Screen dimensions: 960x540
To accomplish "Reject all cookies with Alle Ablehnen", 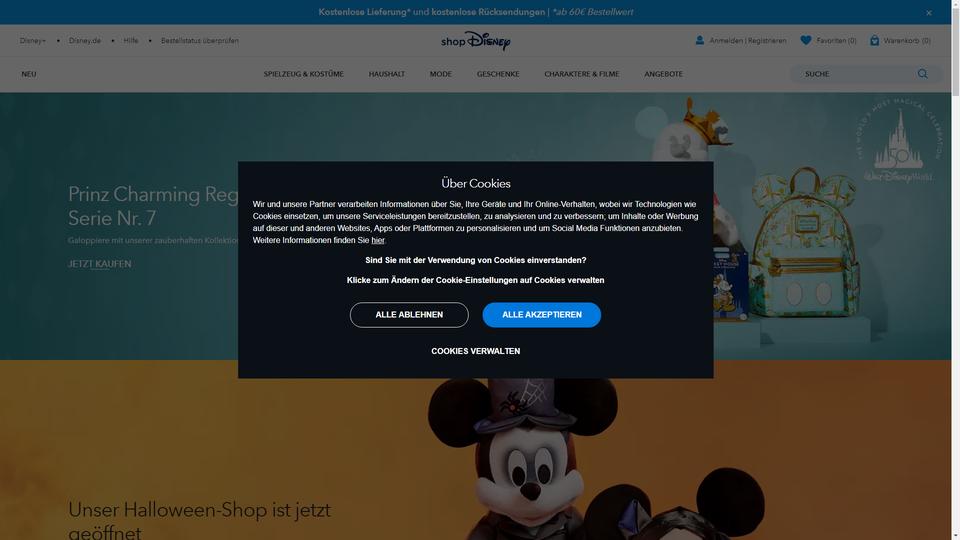I will tap(409, 315).
